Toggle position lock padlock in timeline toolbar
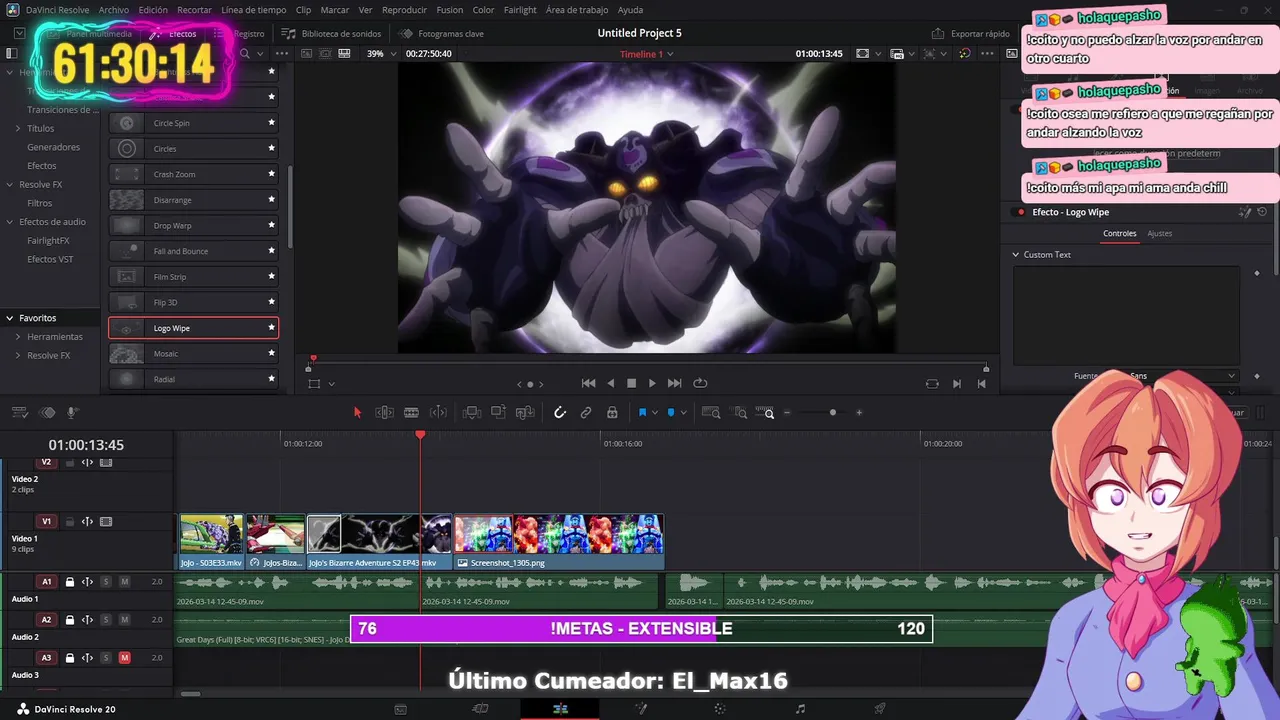 (x=612, y=412)
